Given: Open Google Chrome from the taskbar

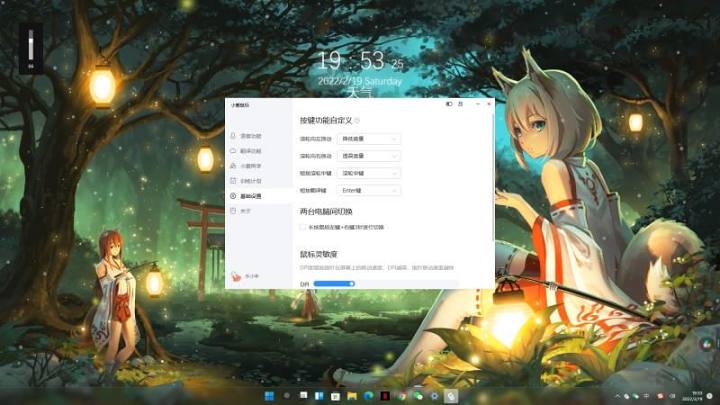Looking at the screenshot, I should [401, 396].
